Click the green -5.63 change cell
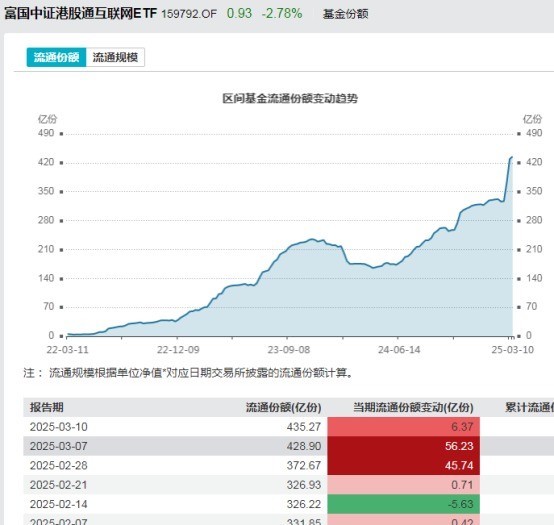 point(403,504)
